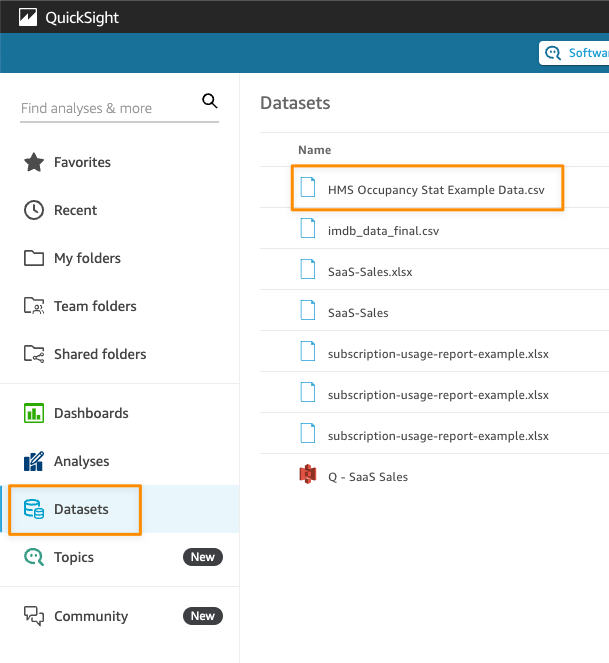609x663 pixels.
Task: Open My folders
Action: pyautogui.click(x=88, y=258)
